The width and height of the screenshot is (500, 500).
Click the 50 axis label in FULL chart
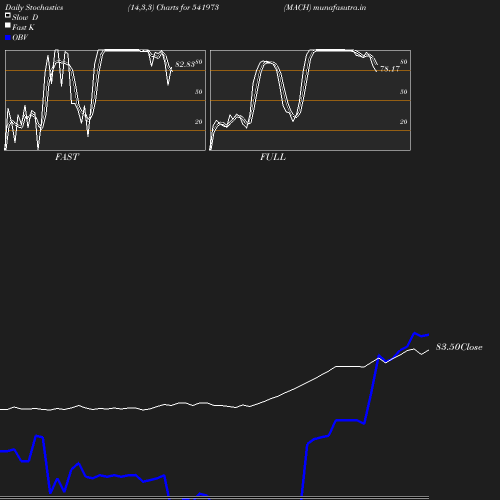[x=404, y=92]
